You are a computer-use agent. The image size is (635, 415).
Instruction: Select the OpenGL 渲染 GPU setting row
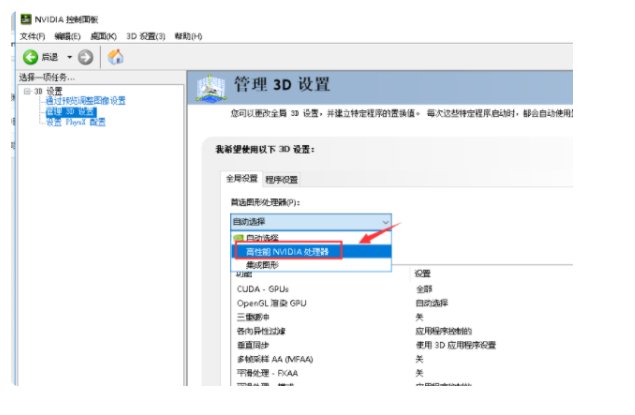[403, 303]
